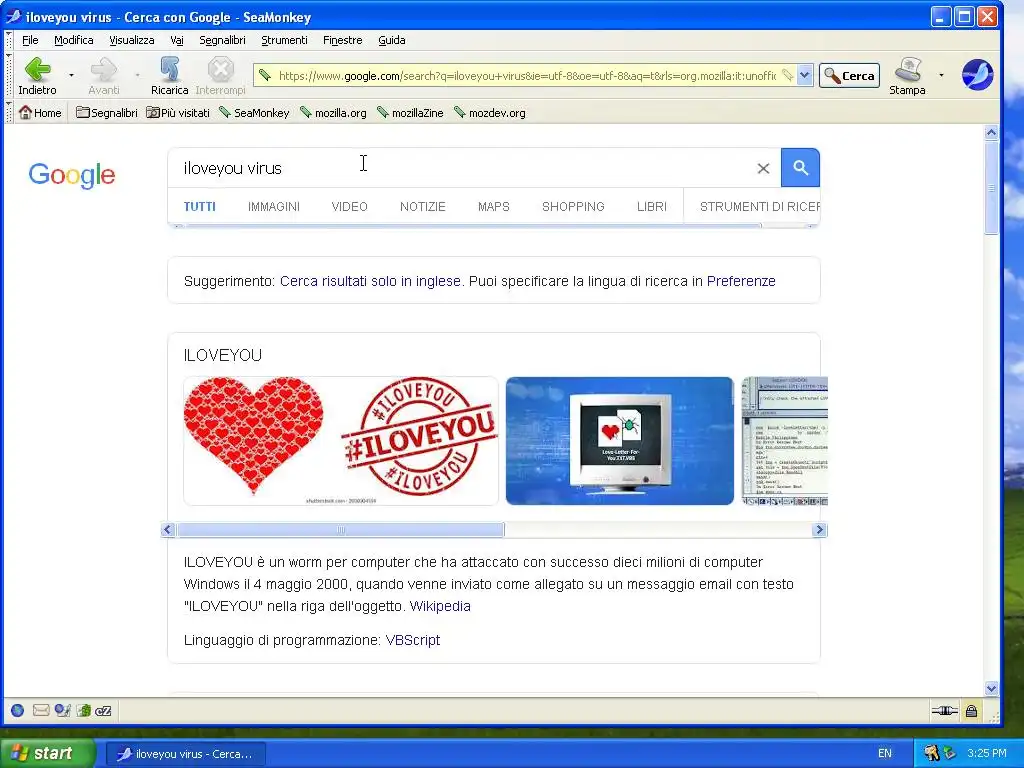Click image carousel left scroll arrow
This screenshot has width=1024, height=768.
click(168, 530)
